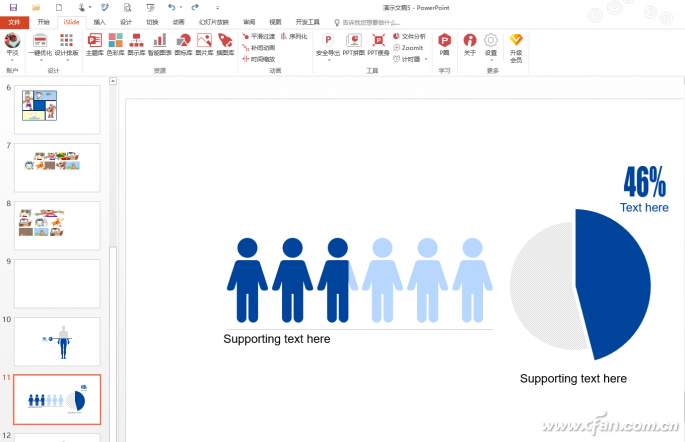685x442 pixels.
Task: Select 'Supporting text here' under pie chart
Action: tap(573, 379)
